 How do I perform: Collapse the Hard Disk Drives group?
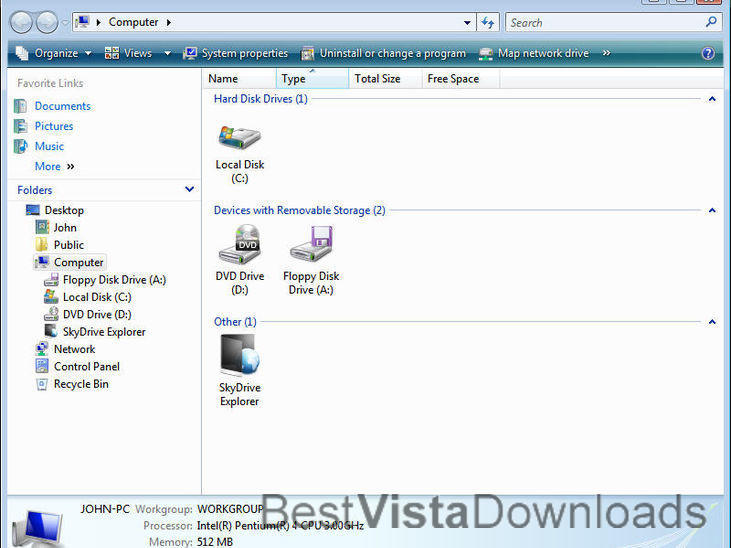point(712,99)
